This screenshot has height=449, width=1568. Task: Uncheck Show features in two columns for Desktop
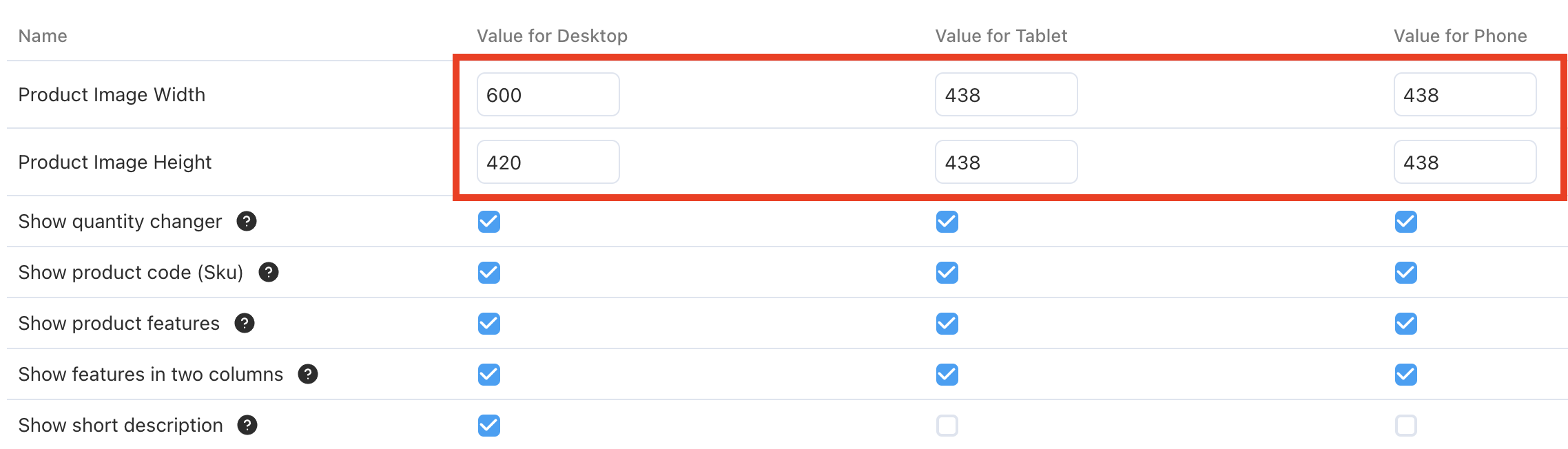(489, 375)
